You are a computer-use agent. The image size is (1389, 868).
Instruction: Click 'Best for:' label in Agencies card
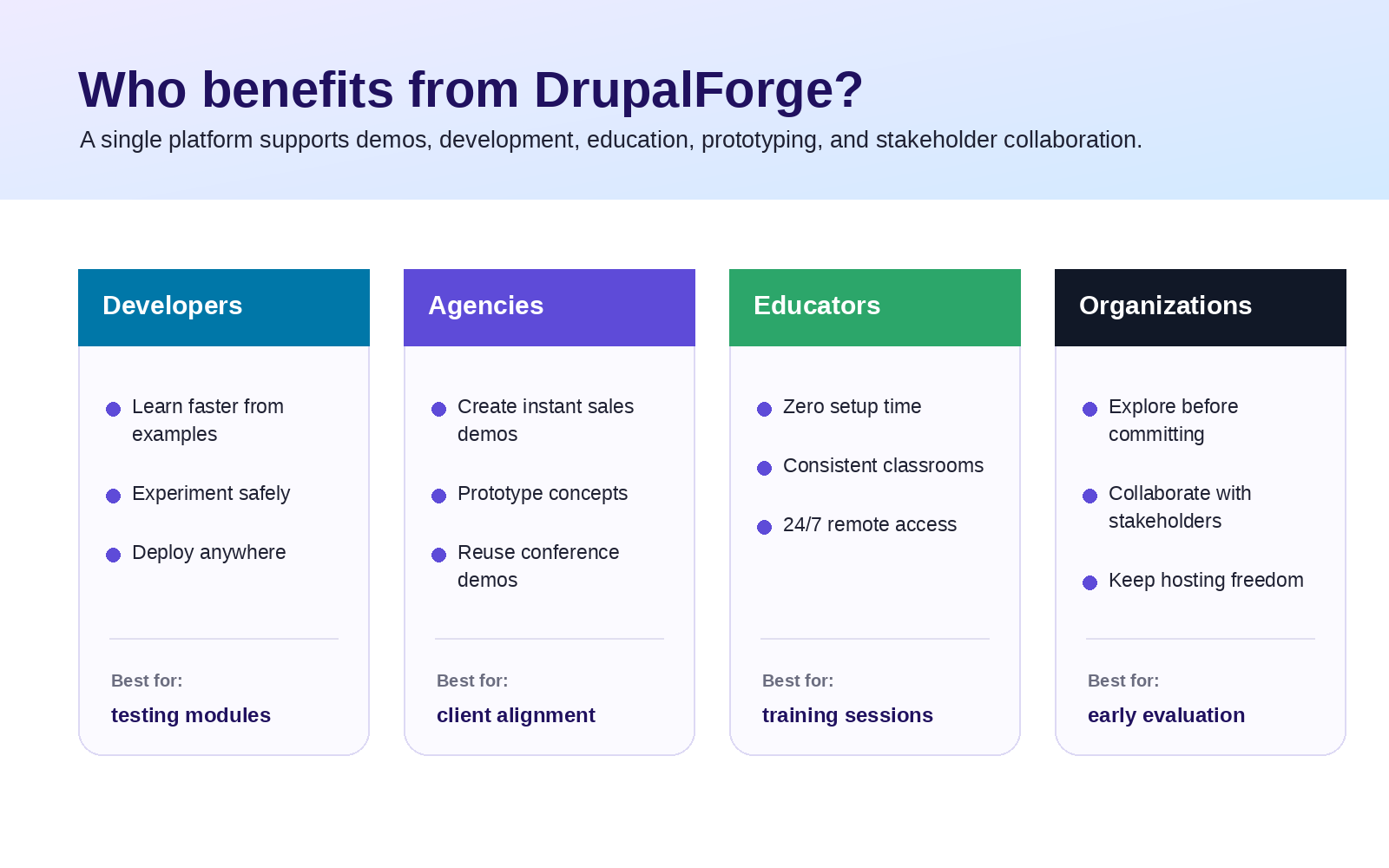(x=472, y=681)
